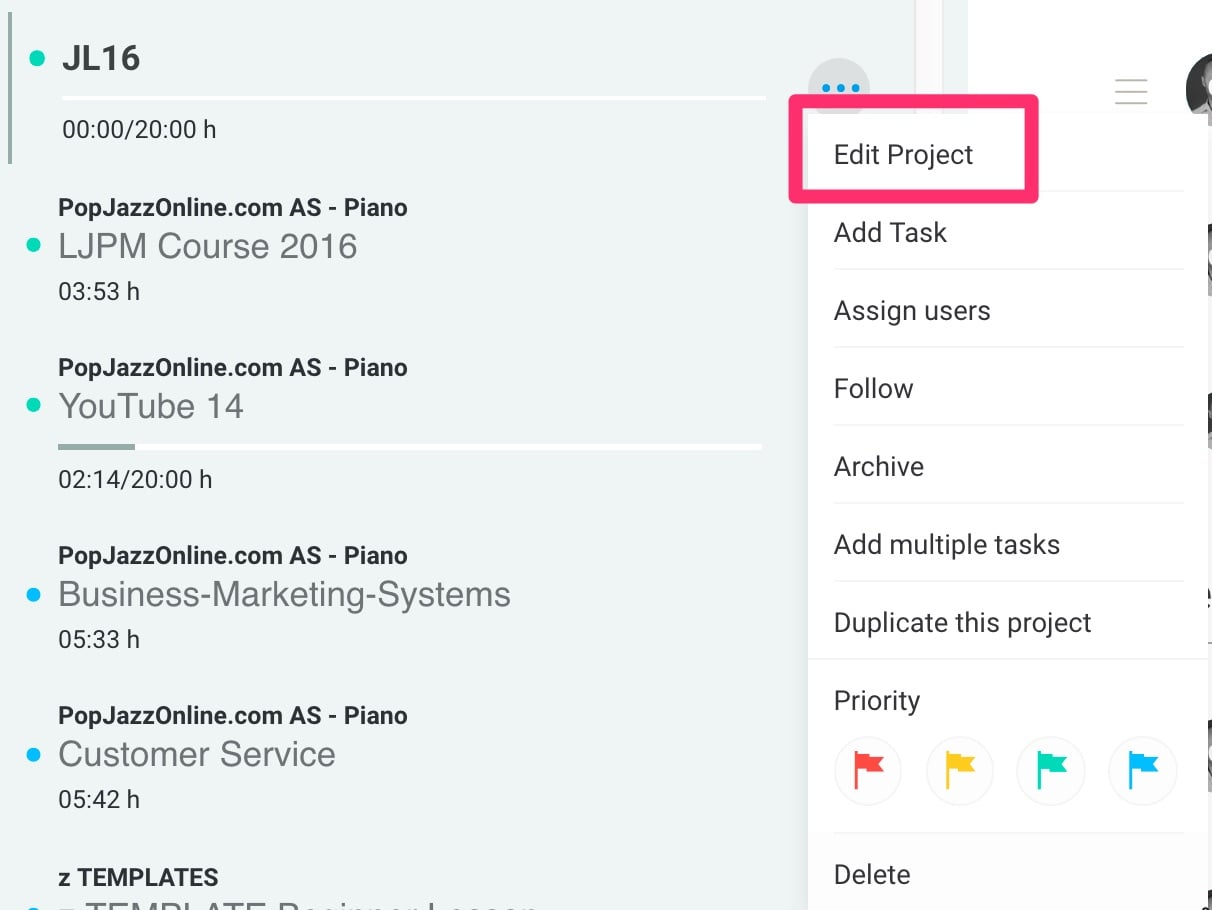Viewport: 1212px width, 910px height.
Task: Click Follow in the project menu
Action: pyautogui.click(x=873, y=388)
